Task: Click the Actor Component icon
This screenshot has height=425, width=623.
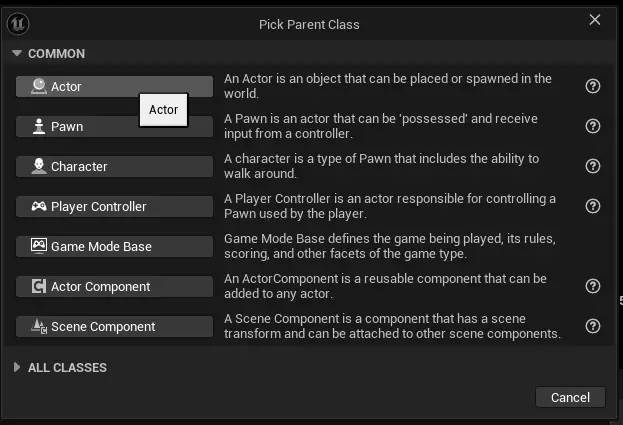Action: 38,287
